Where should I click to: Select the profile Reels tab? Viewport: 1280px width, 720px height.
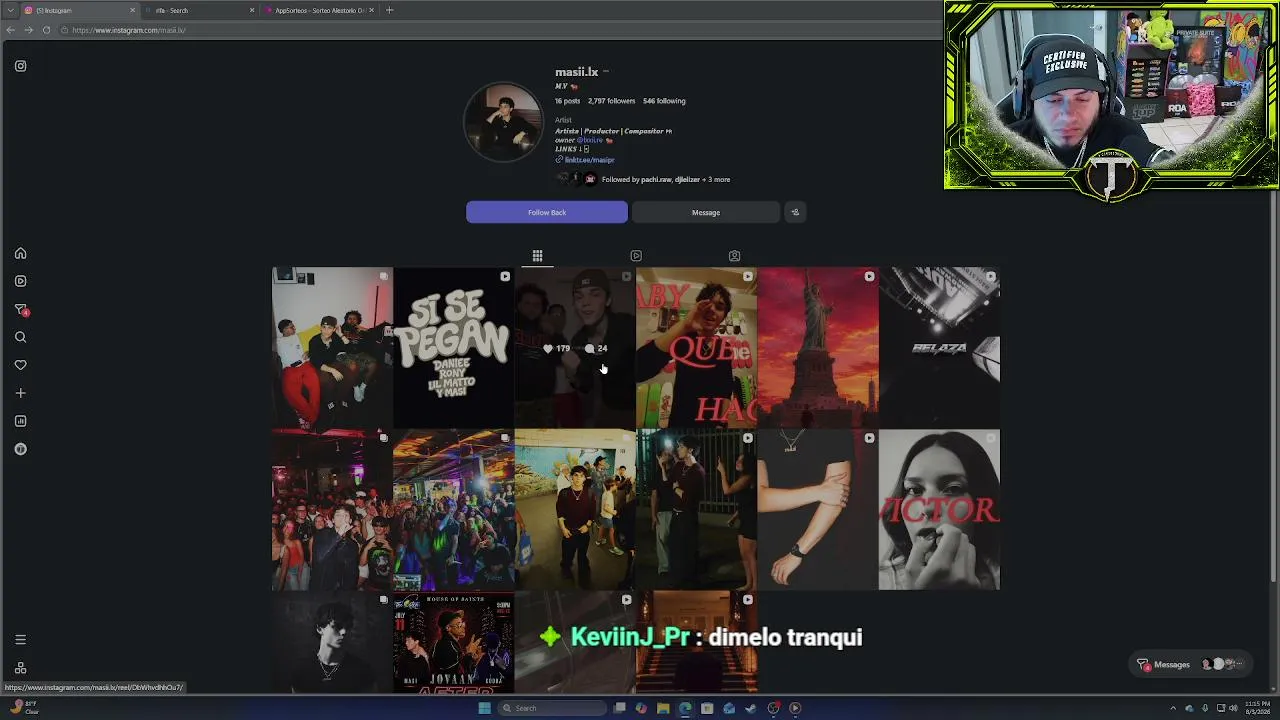point(636,256)
